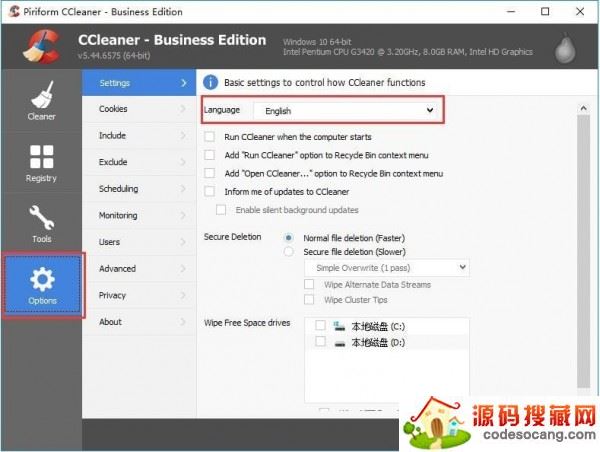Select Secure file deletion (Slower) option
This screenshot has width=600, height=452.
tap(290, 252)
